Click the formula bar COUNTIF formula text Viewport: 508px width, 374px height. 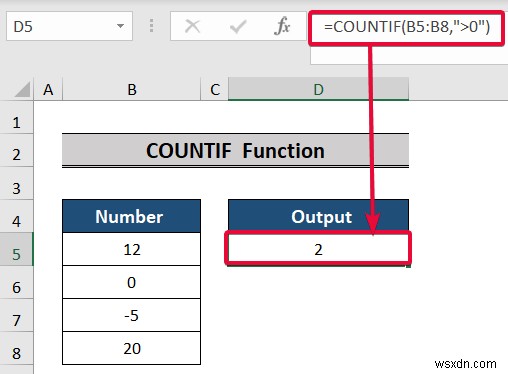pyautogui.click(x=407, y=27)
